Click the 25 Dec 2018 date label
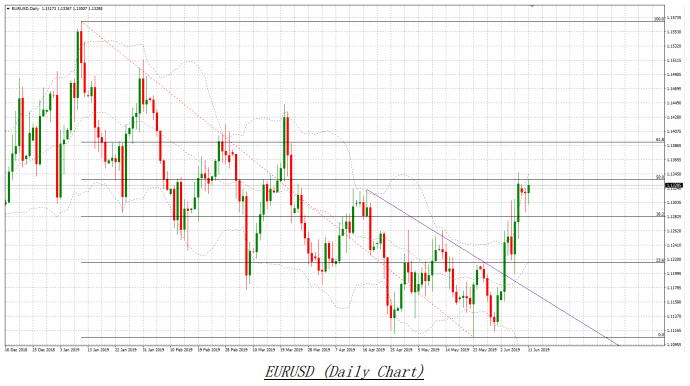This screenshot has height=386, width=690. tap(43, 350)
